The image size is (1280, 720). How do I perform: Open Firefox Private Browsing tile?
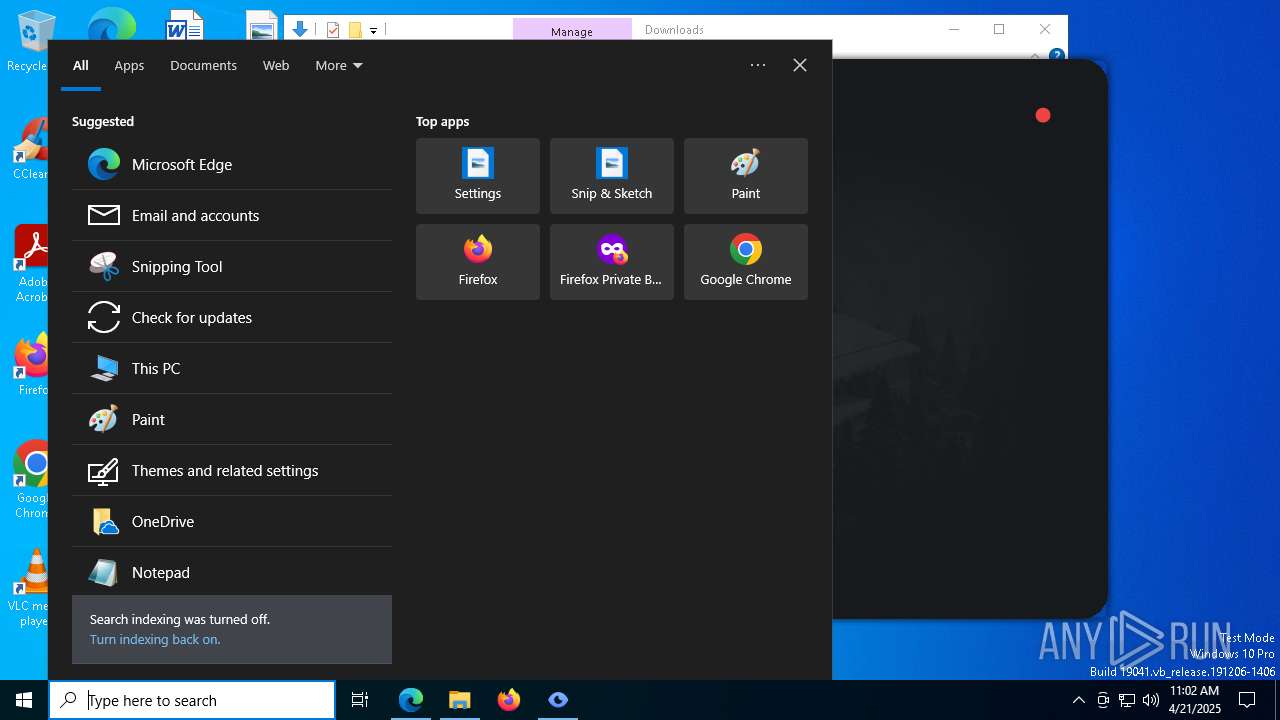point(612,262)
